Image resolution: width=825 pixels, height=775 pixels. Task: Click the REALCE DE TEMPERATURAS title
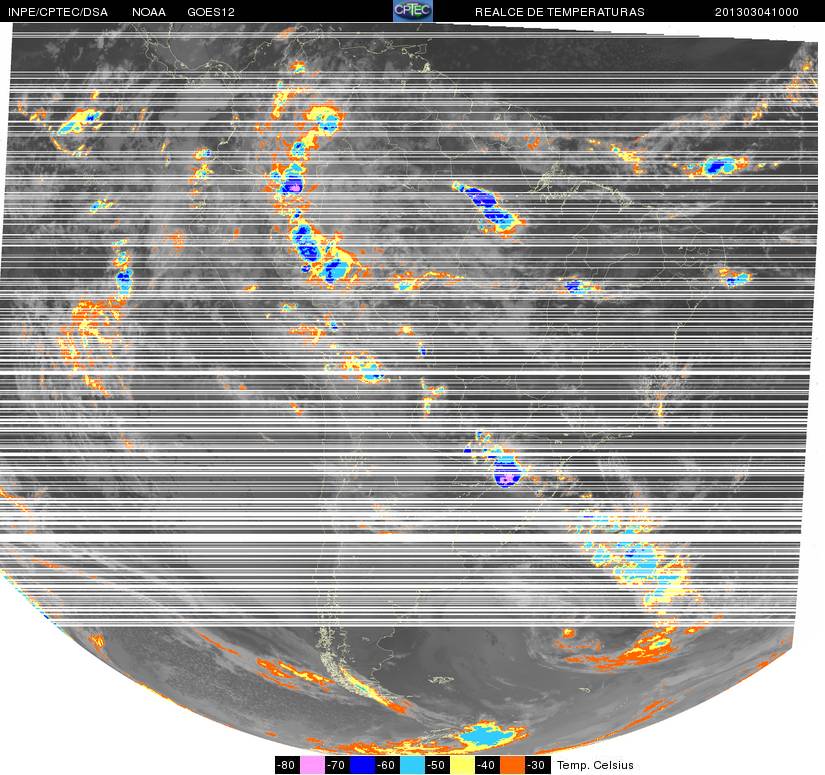[560, 12]
